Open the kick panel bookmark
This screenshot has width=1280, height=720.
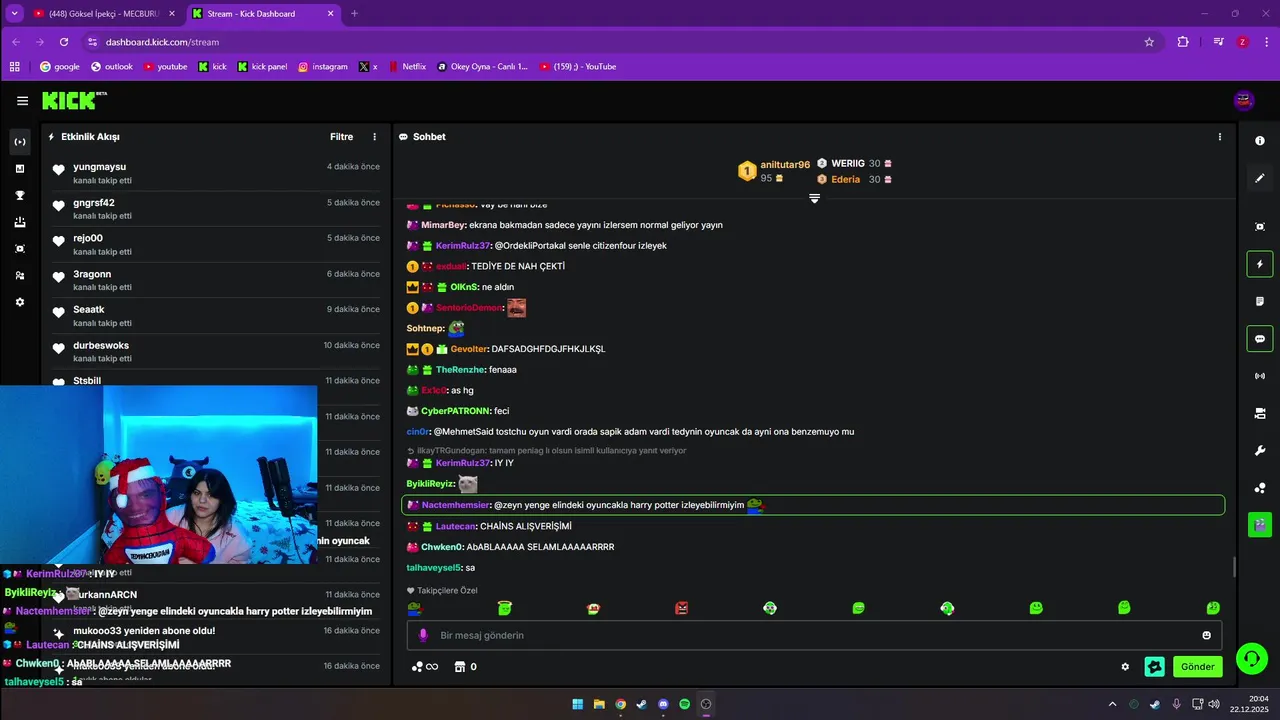(x=262, y=67)
